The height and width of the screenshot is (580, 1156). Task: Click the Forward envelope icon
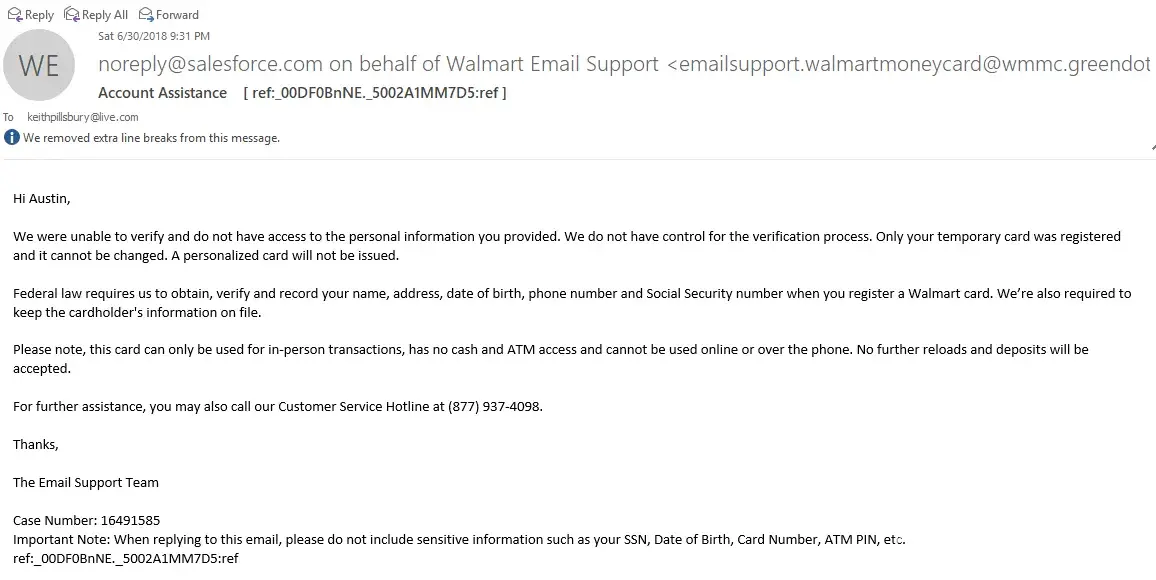click(146, 14)
